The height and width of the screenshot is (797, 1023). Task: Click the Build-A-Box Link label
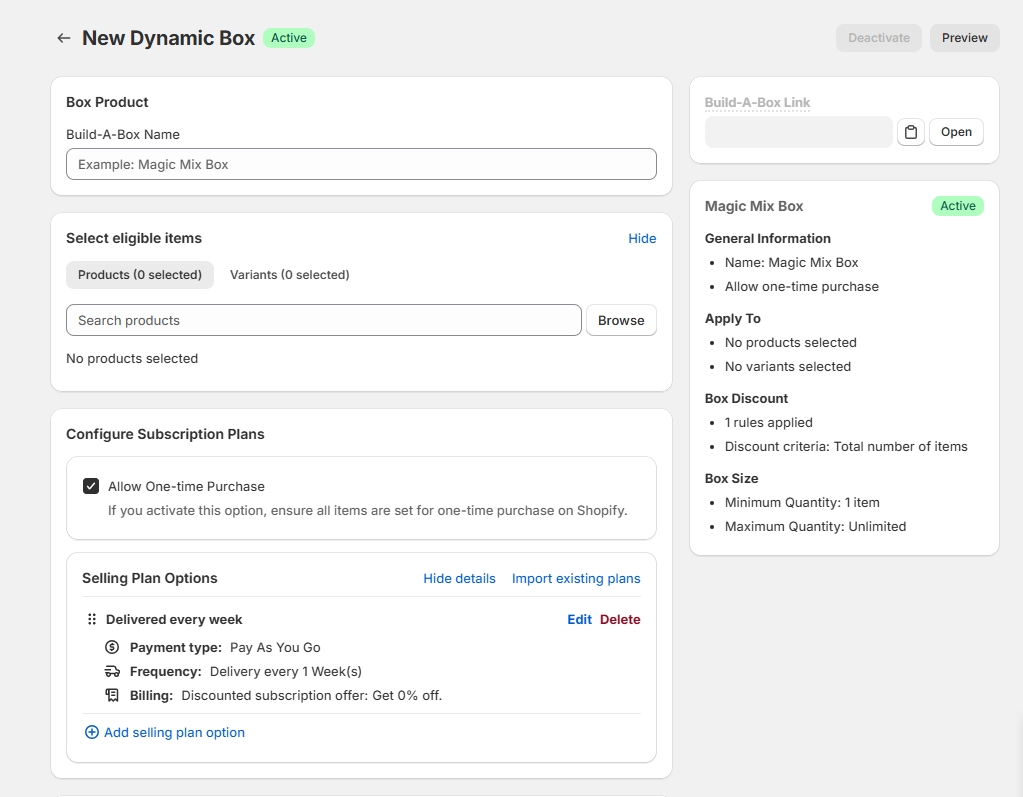click(x=757, y=102)
